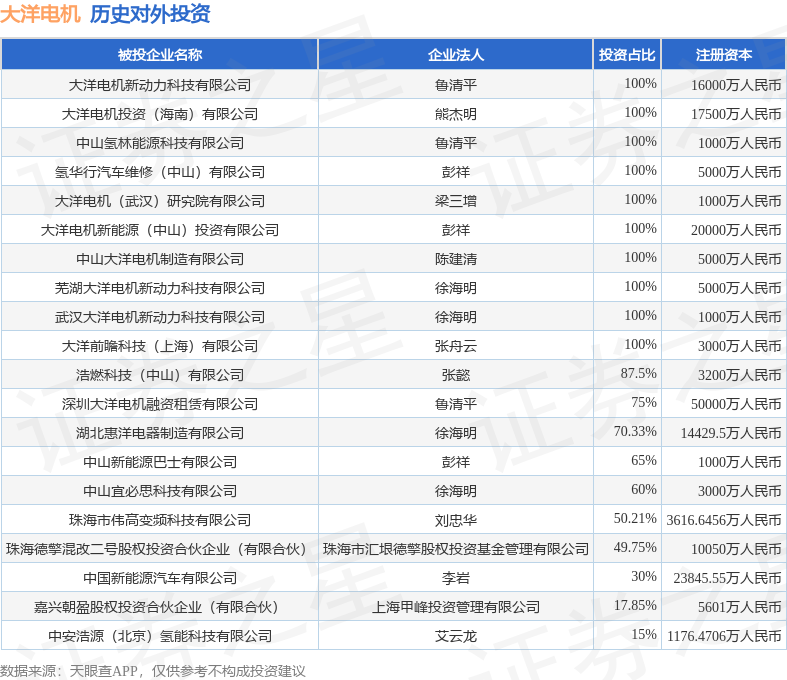Click the 65% investment ratio
Viewport: 787px width, 680px height.
pyautogui.click(x=644, y=460)
